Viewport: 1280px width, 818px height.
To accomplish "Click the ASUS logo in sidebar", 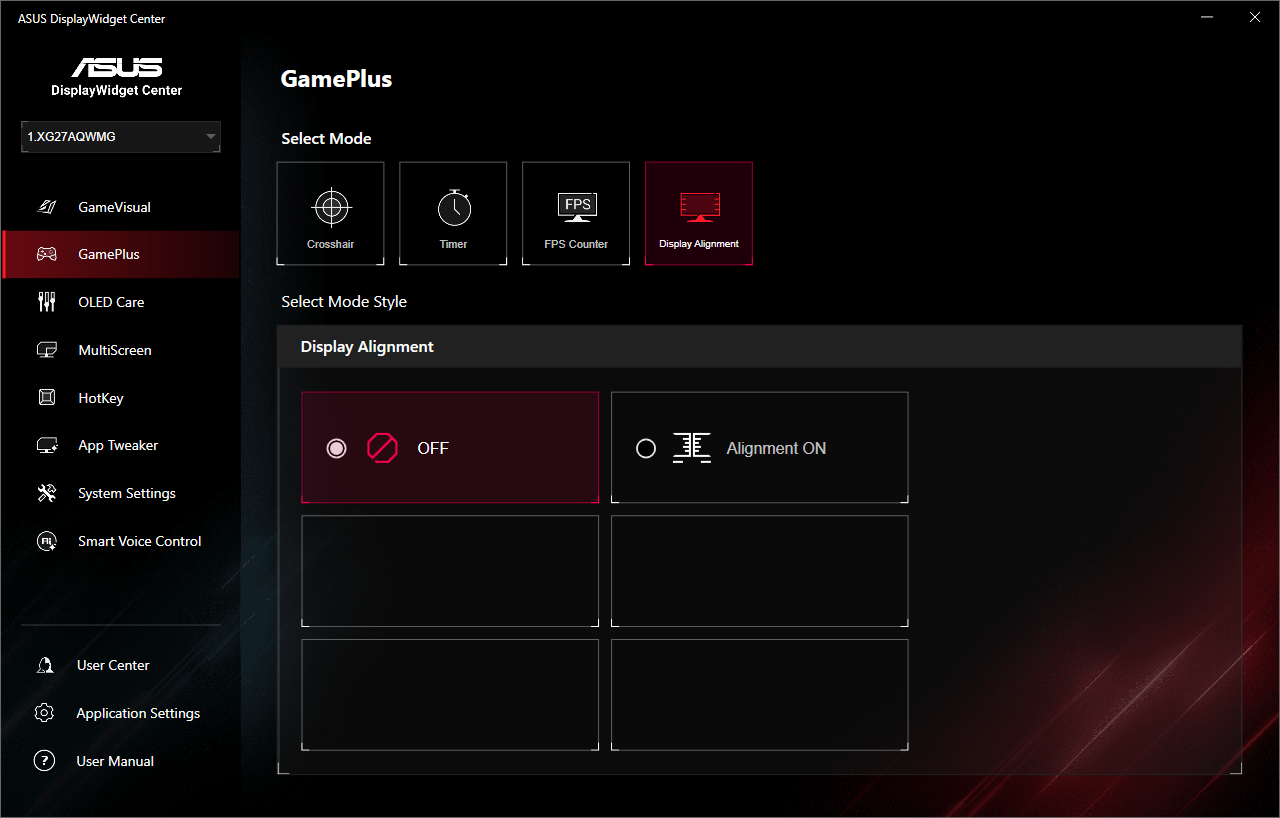I will point(117,67).
